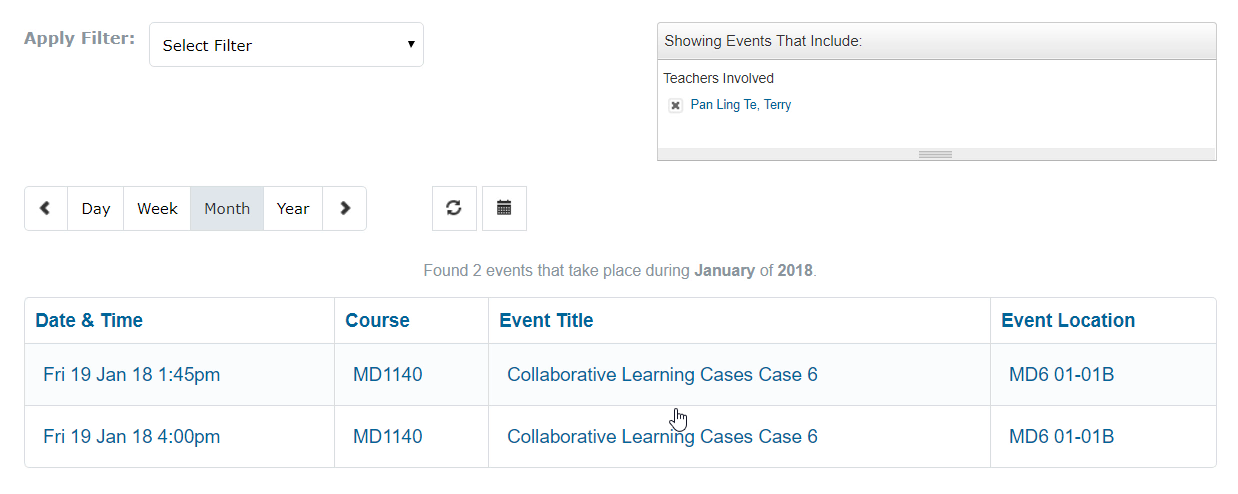
Task: Open the 1:45pm Collaborative Learning Cases event
Action: [x=662, y=375]
